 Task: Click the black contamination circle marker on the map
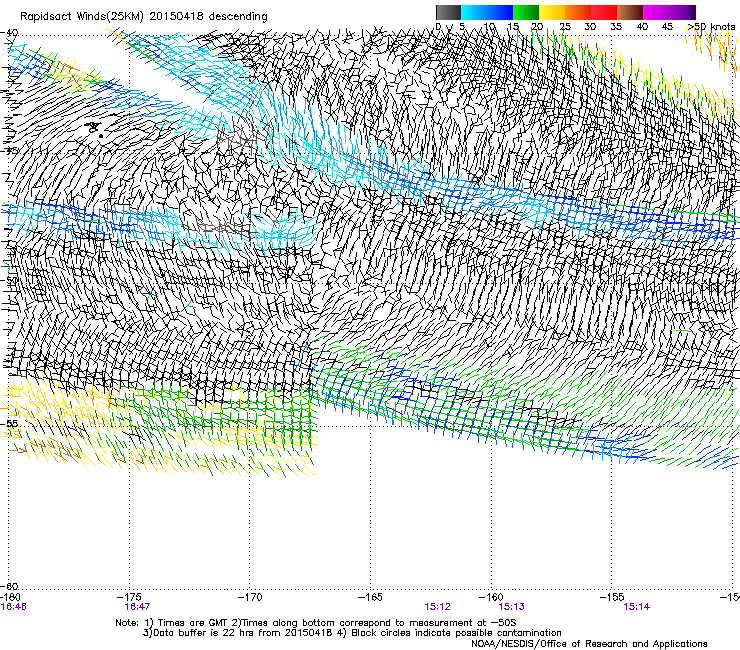click(x=101, y=136)
